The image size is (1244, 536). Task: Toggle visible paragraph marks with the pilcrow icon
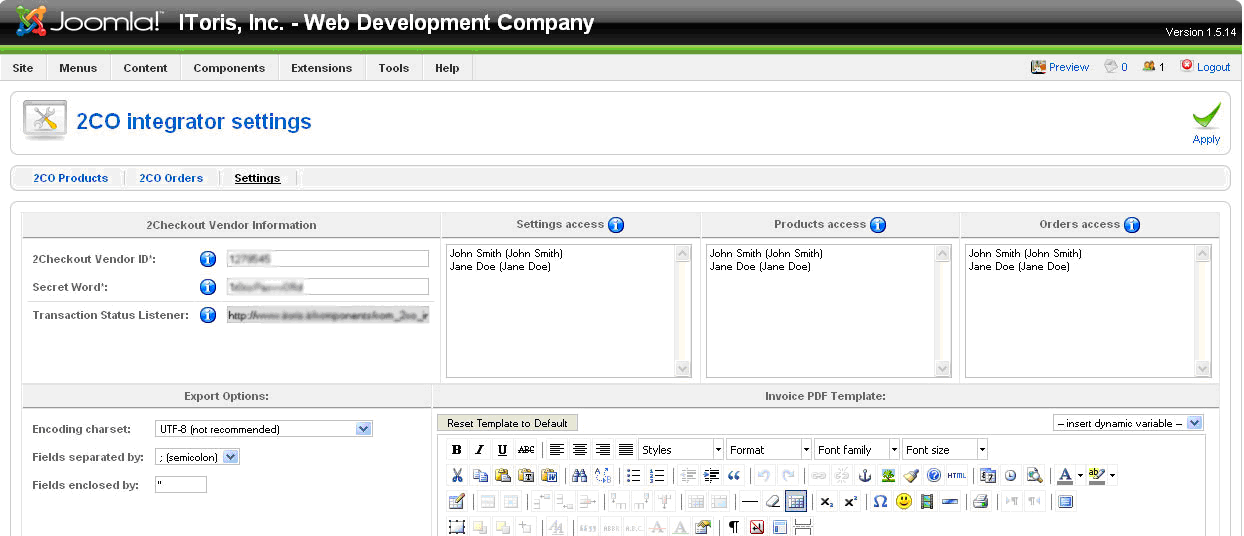pyautogui.click(x=734, y=527)
